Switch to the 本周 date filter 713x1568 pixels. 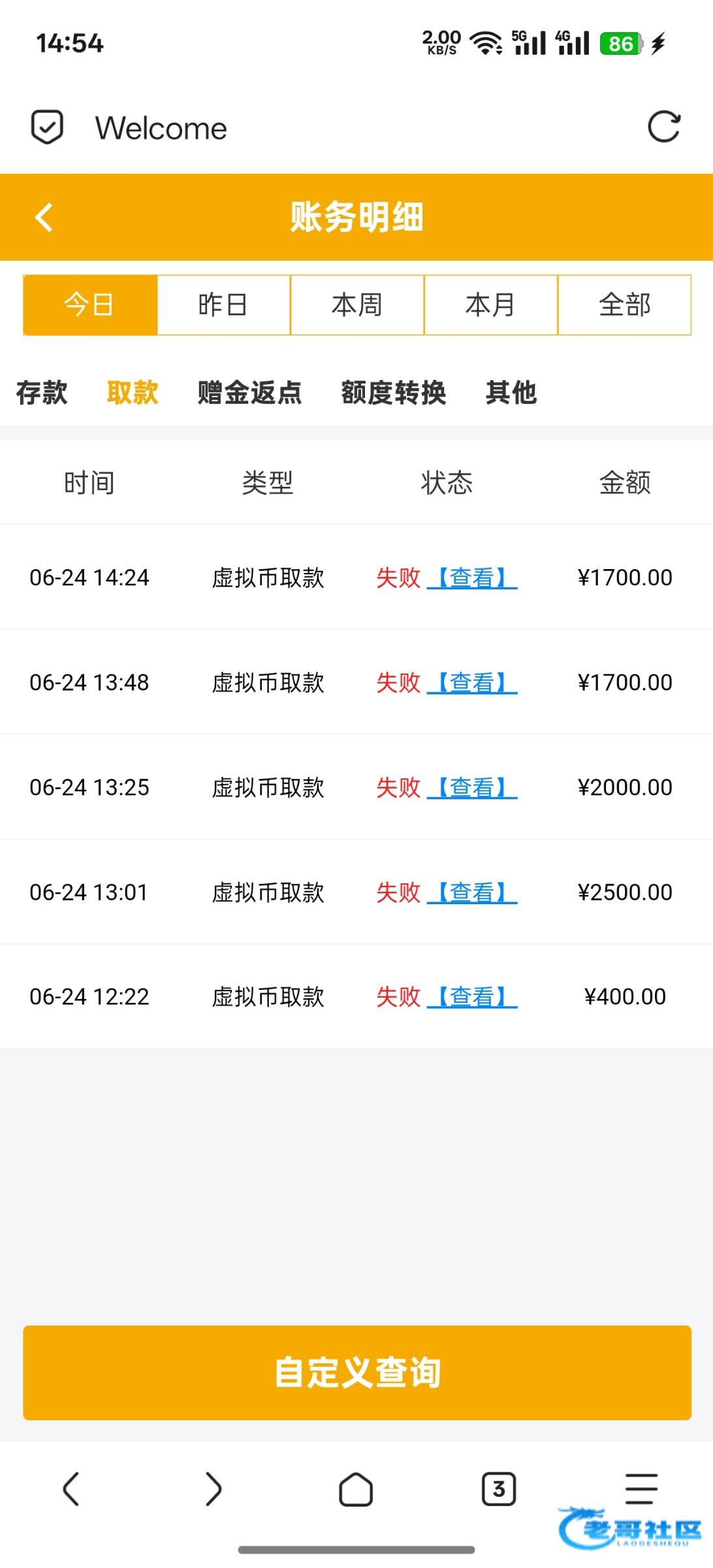pos(357,305)
